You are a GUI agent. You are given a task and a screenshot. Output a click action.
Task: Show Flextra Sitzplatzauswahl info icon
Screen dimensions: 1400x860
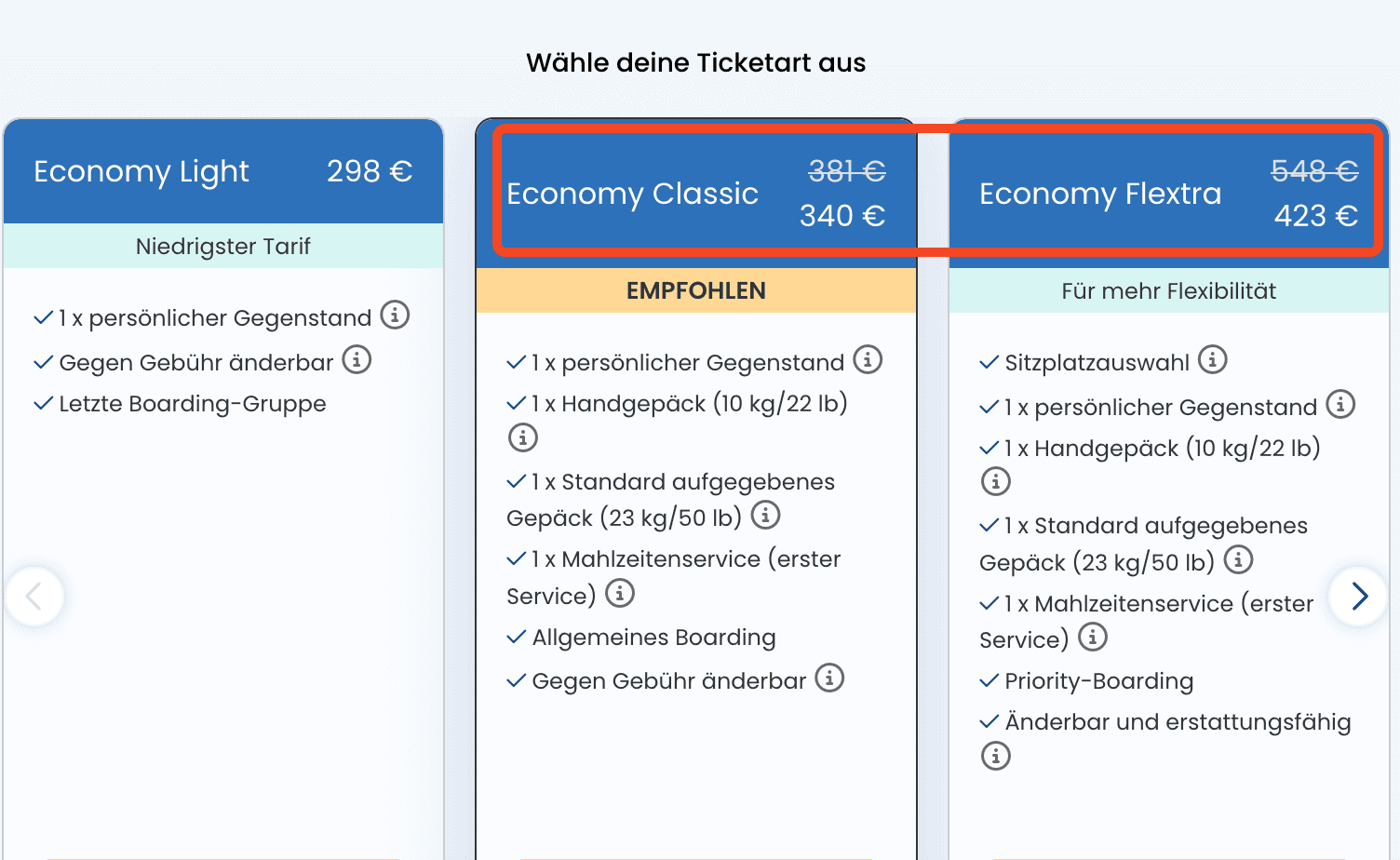(x=1212, y=359)
